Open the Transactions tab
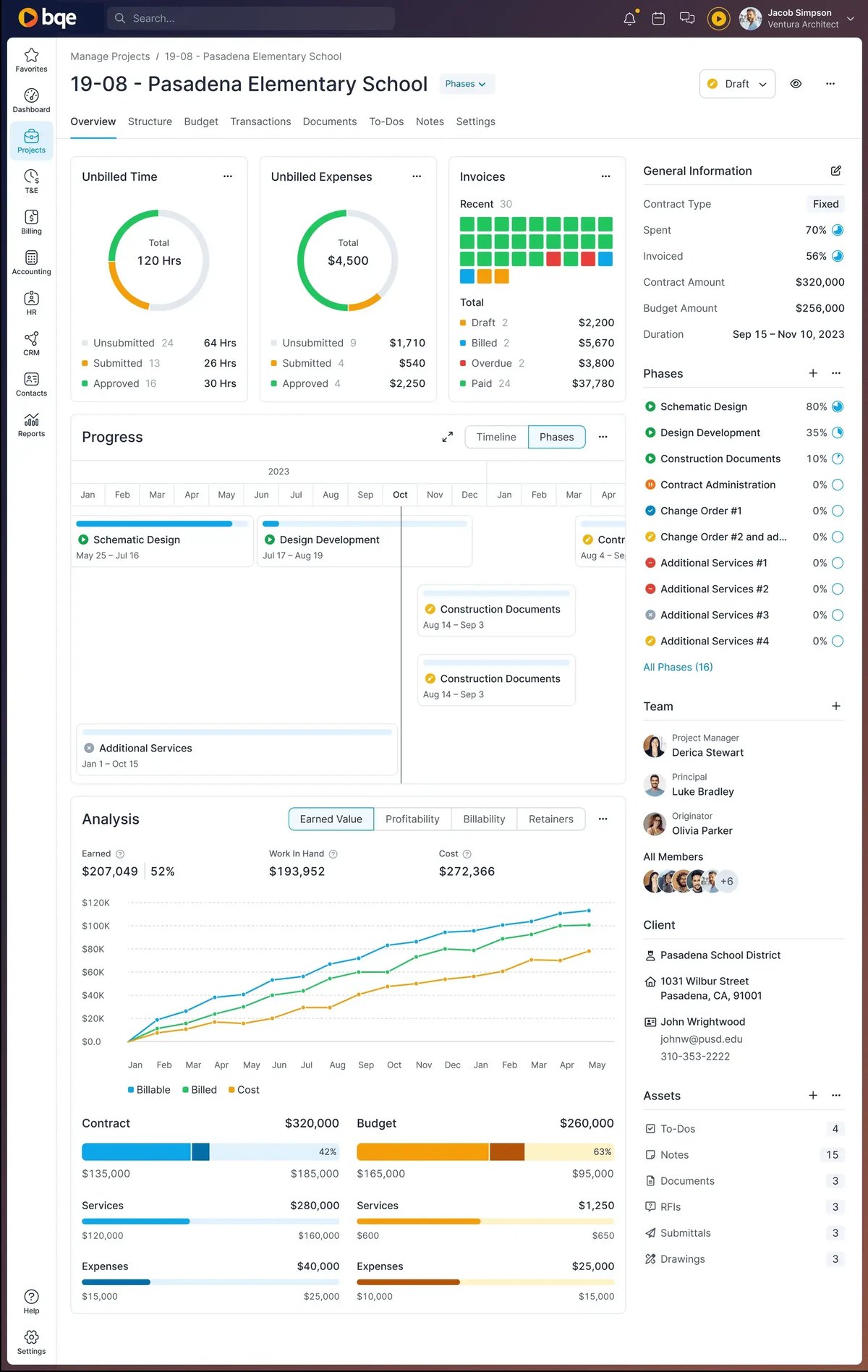 260,122
